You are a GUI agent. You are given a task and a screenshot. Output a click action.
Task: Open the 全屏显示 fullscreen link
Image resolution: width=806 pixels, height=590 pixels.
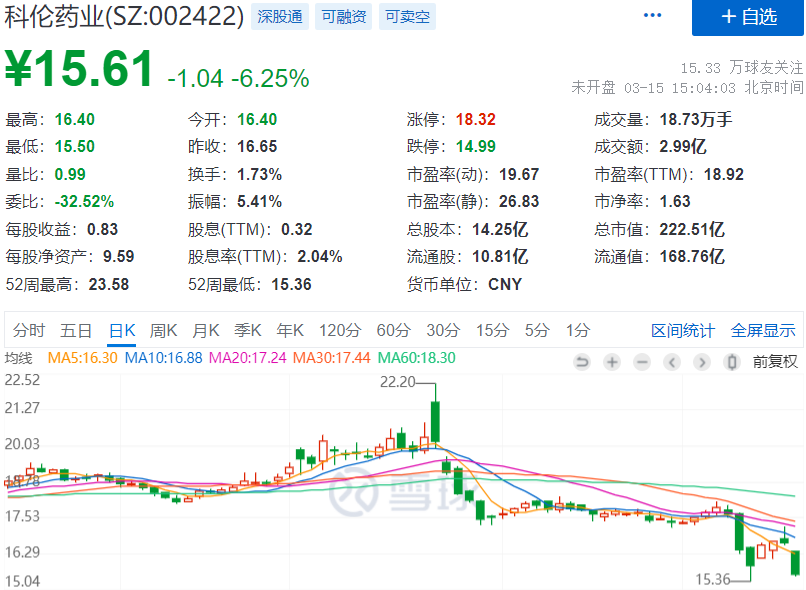[x=763, y=330]
